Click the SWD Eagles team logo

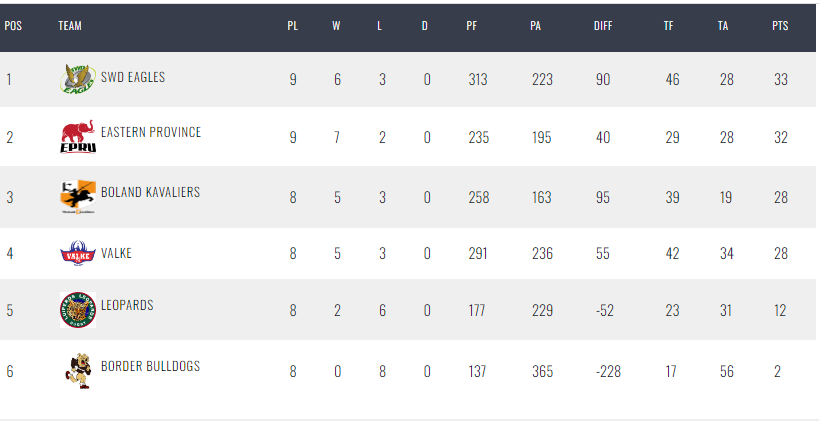(x=78, y=79)
